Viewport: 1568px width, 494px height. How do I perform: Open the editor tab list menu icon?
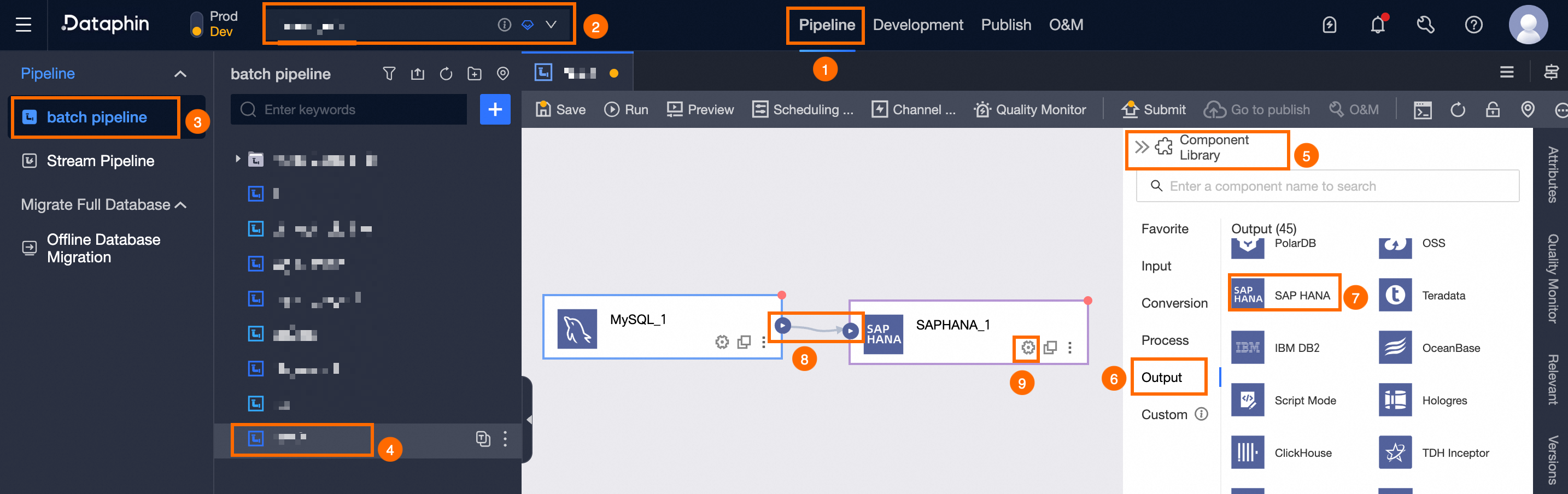pos(1507,72)
